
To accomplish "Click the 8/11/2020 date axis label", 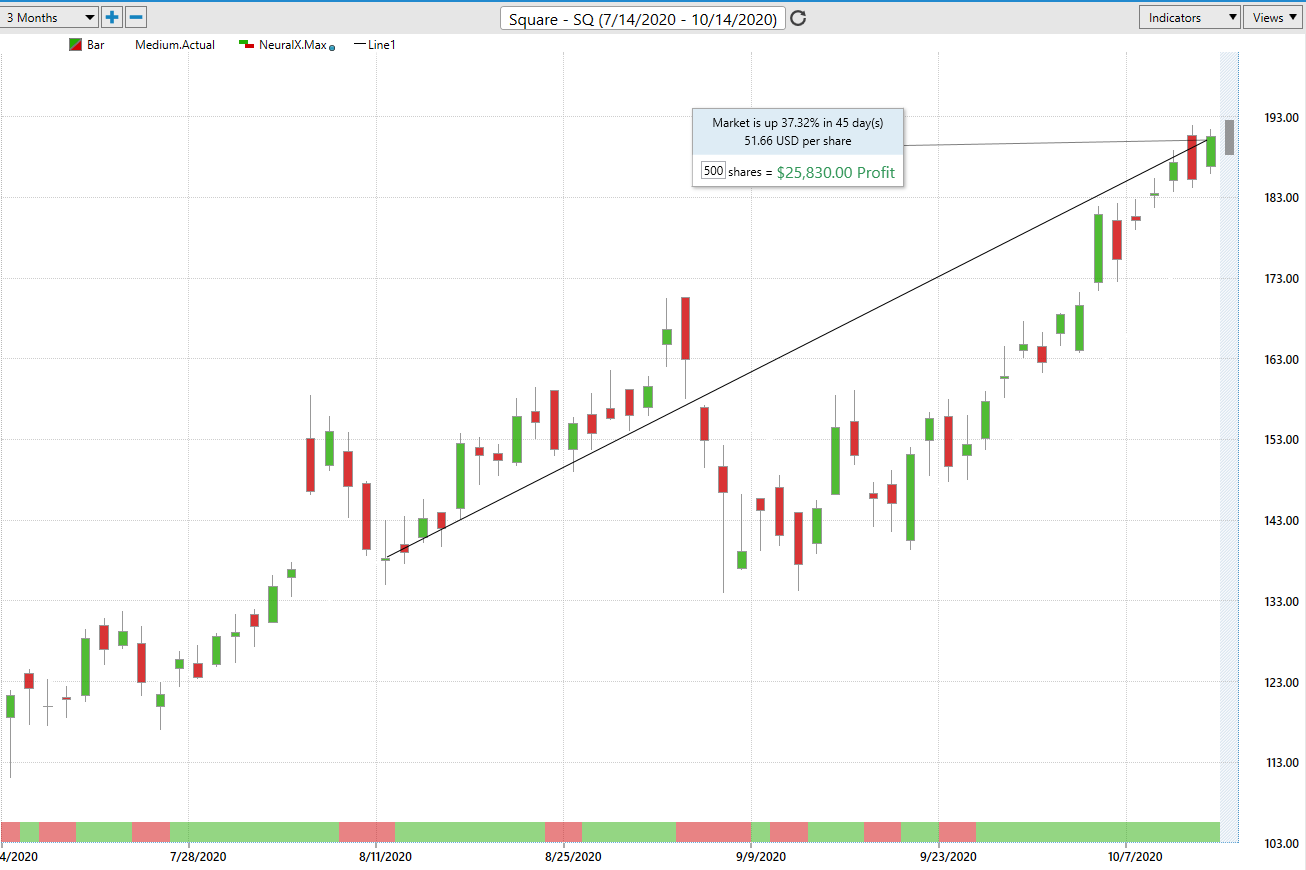I will [x=385, y=857].
